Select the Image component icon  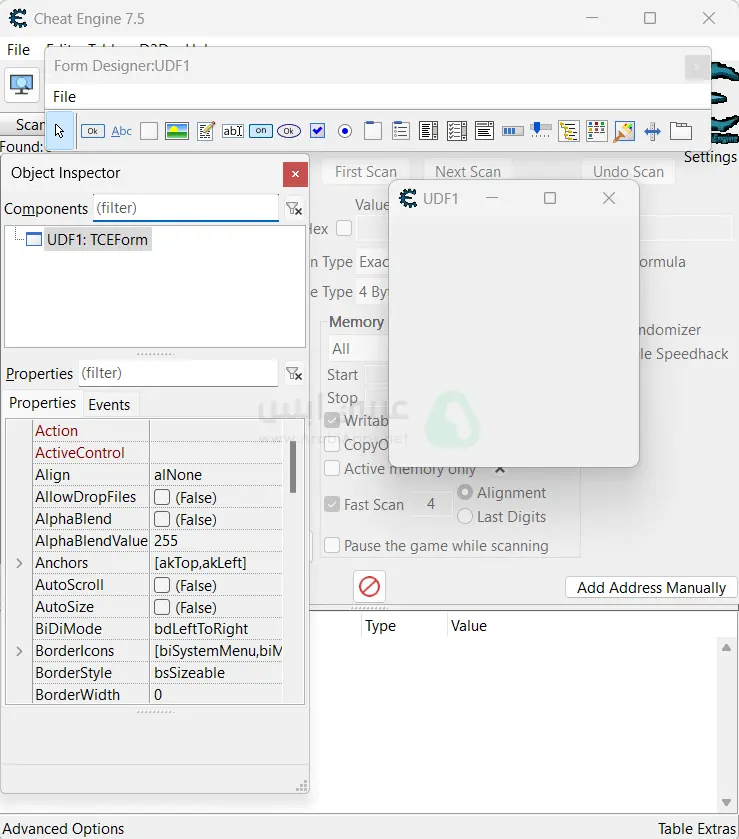(x=177, y=131)
